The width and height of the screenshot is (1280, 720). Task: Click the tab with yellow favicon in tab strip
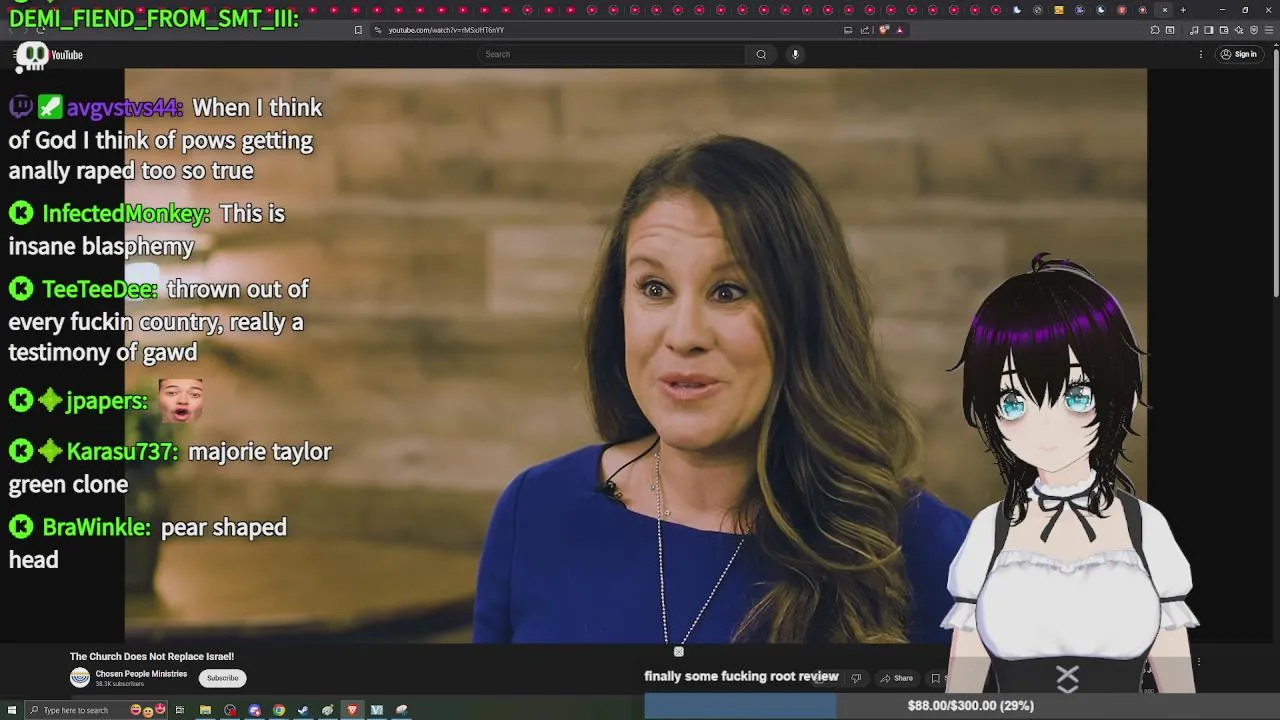(x=1059, y=10)
